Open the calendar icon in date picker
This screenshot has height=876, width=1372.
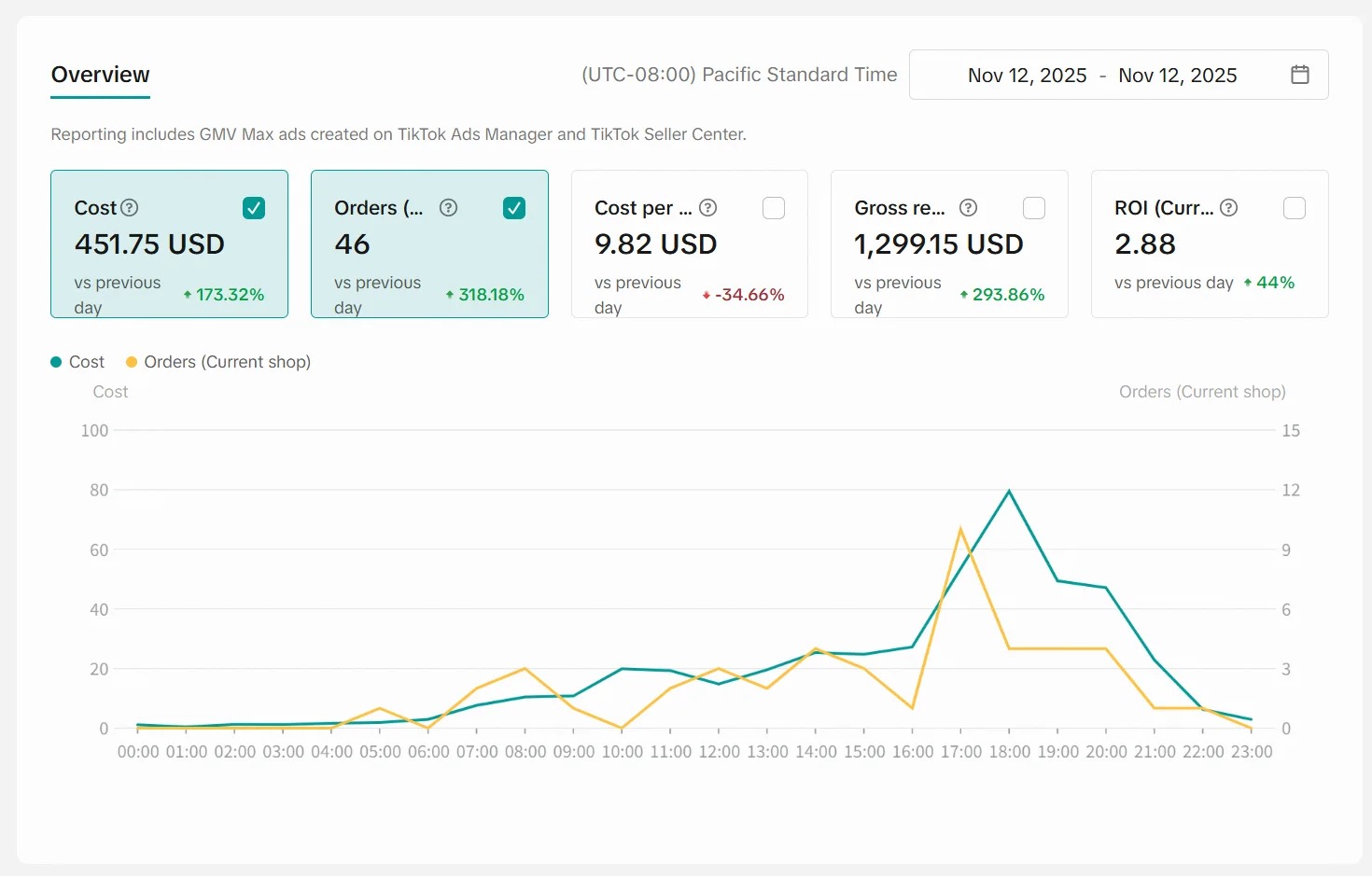pos(1299,75)
